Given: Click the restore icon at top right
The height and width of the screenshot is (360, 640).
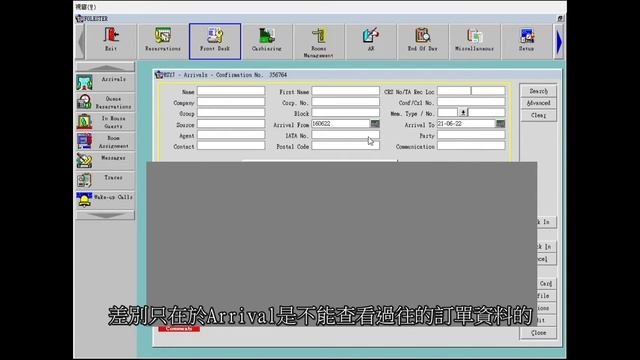Looking at the screenshot, I should click(x=560, y=18).
